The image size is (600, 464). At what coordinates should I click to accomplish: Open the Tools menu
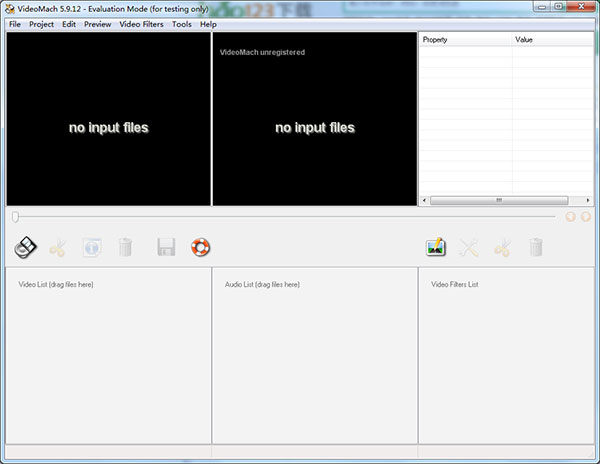182,24
